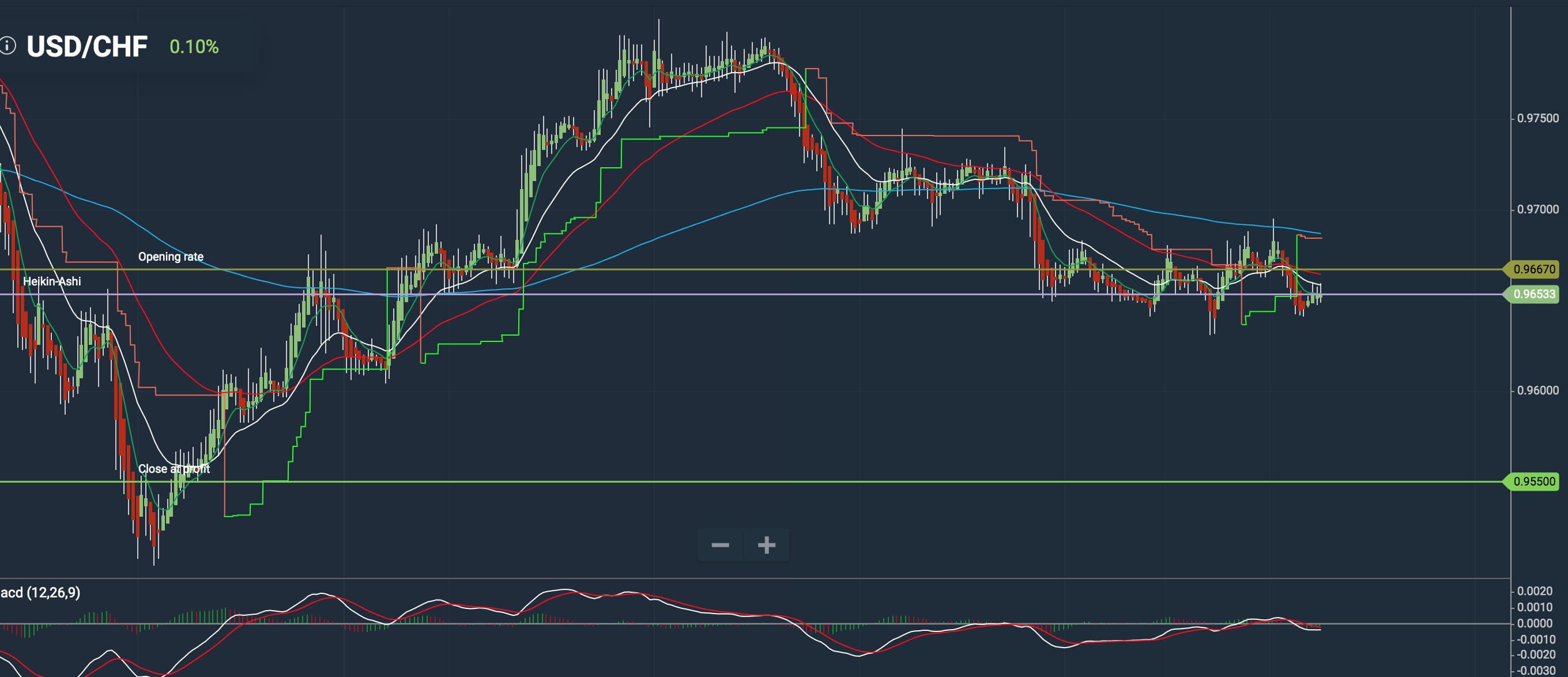Click the 0.97500 price axis label
This screenshot has width=1568, height=677.
click(1537, 118)
